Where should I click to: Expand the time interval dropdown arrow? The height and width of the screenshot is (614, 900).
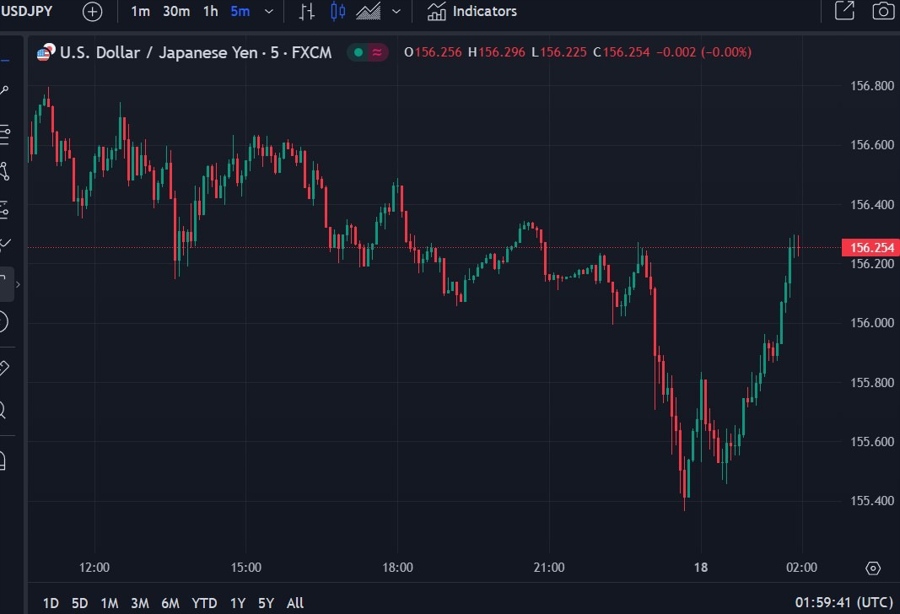[x=268, y=12]
